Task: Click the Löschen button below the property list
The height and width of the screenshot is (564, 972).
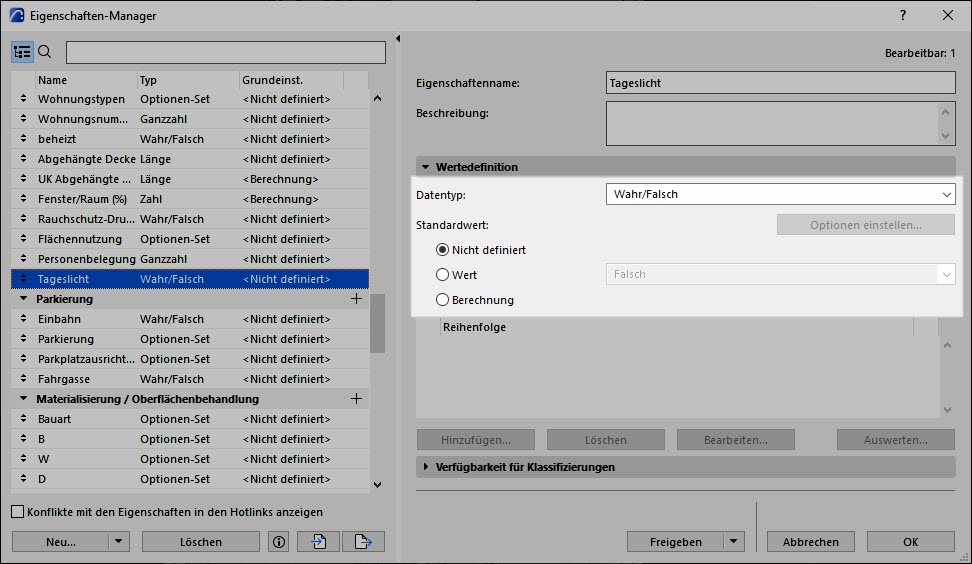Action: pyautogui.click(x=201, y=542)
